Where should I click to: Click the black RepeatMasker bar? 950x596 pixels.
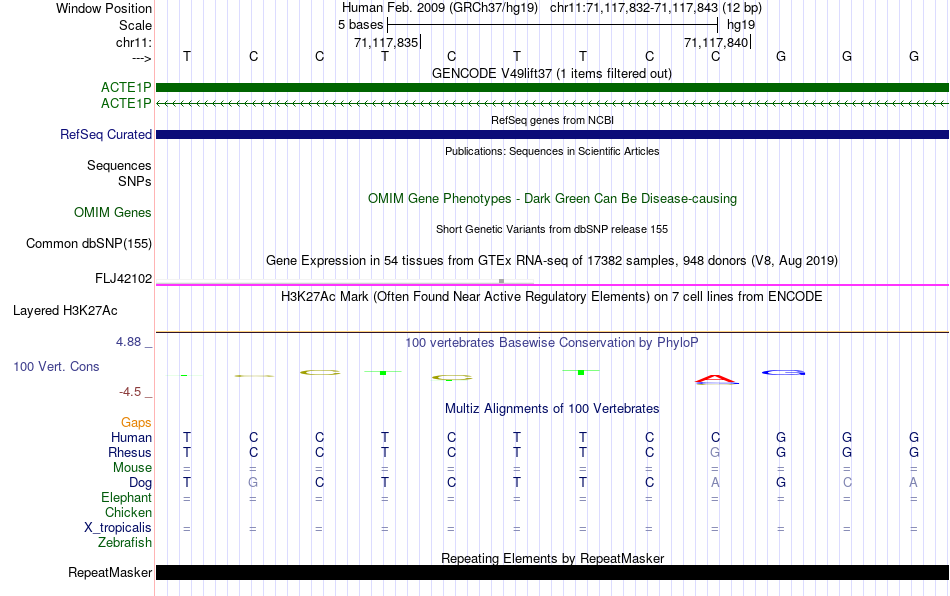[x=552, y=572]
